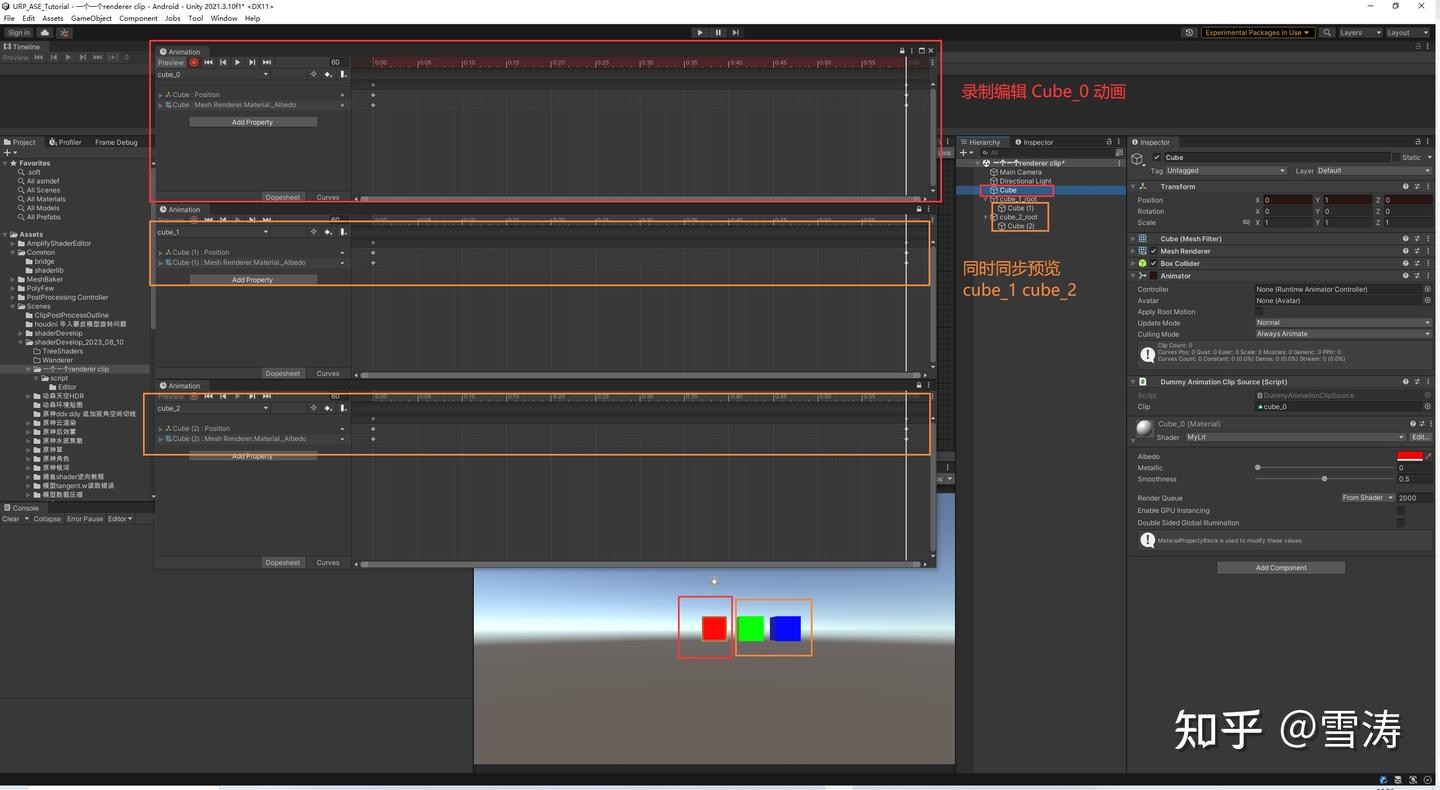
Task: Play the cube_0 animation preview
Action: point(237,62)
